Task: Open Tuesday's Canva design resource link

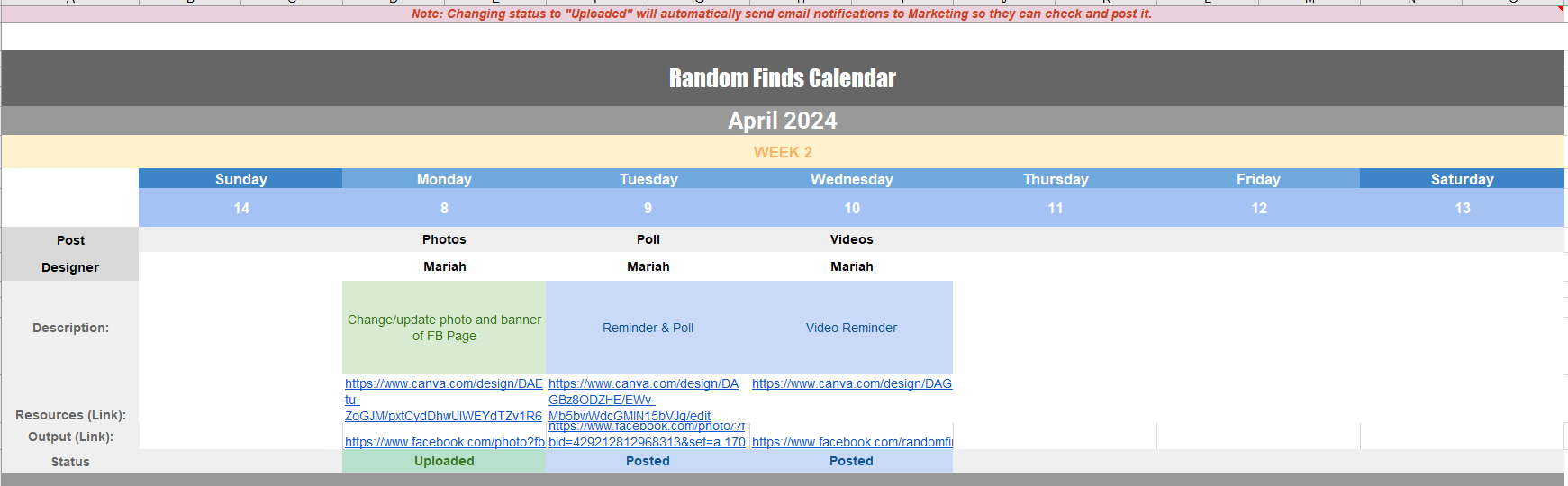Action: [643, 384]
